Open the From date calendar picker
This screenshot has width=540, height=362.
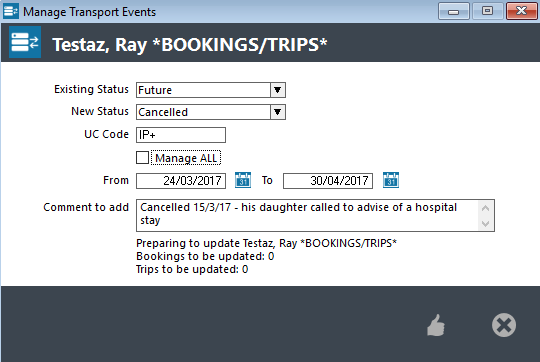[243, 180]
